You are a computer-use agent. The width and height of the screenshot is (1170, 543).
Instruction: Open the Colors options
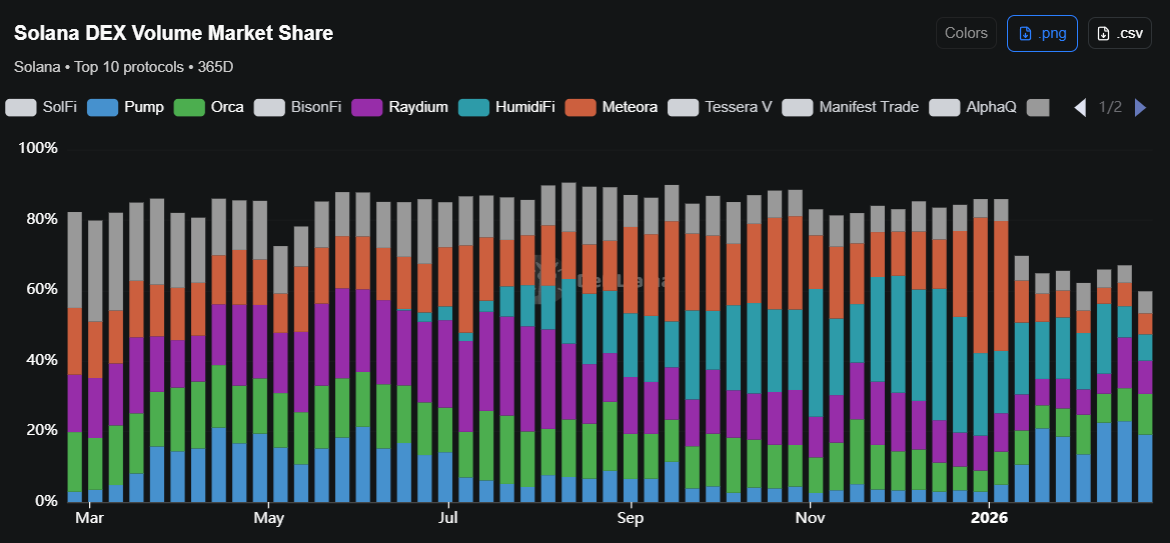pos(966,34)
